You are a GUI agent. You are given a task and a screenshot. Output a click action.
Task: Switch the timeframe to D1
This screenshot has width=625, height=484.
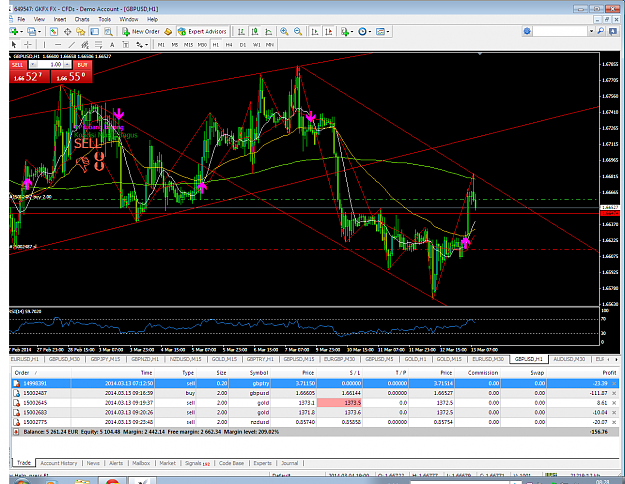tap(243, 45)
